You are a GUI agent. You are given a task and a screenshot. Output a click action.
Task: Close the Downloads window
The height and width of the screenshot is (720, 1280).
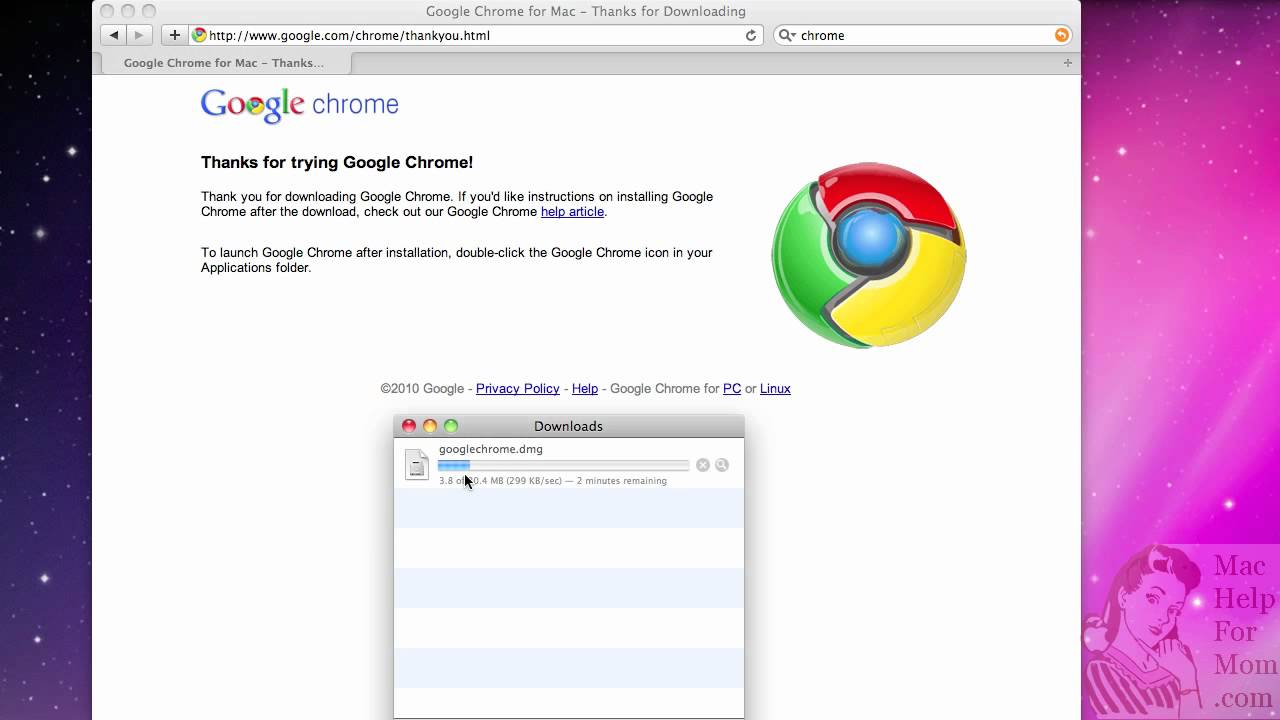[409, 426]
